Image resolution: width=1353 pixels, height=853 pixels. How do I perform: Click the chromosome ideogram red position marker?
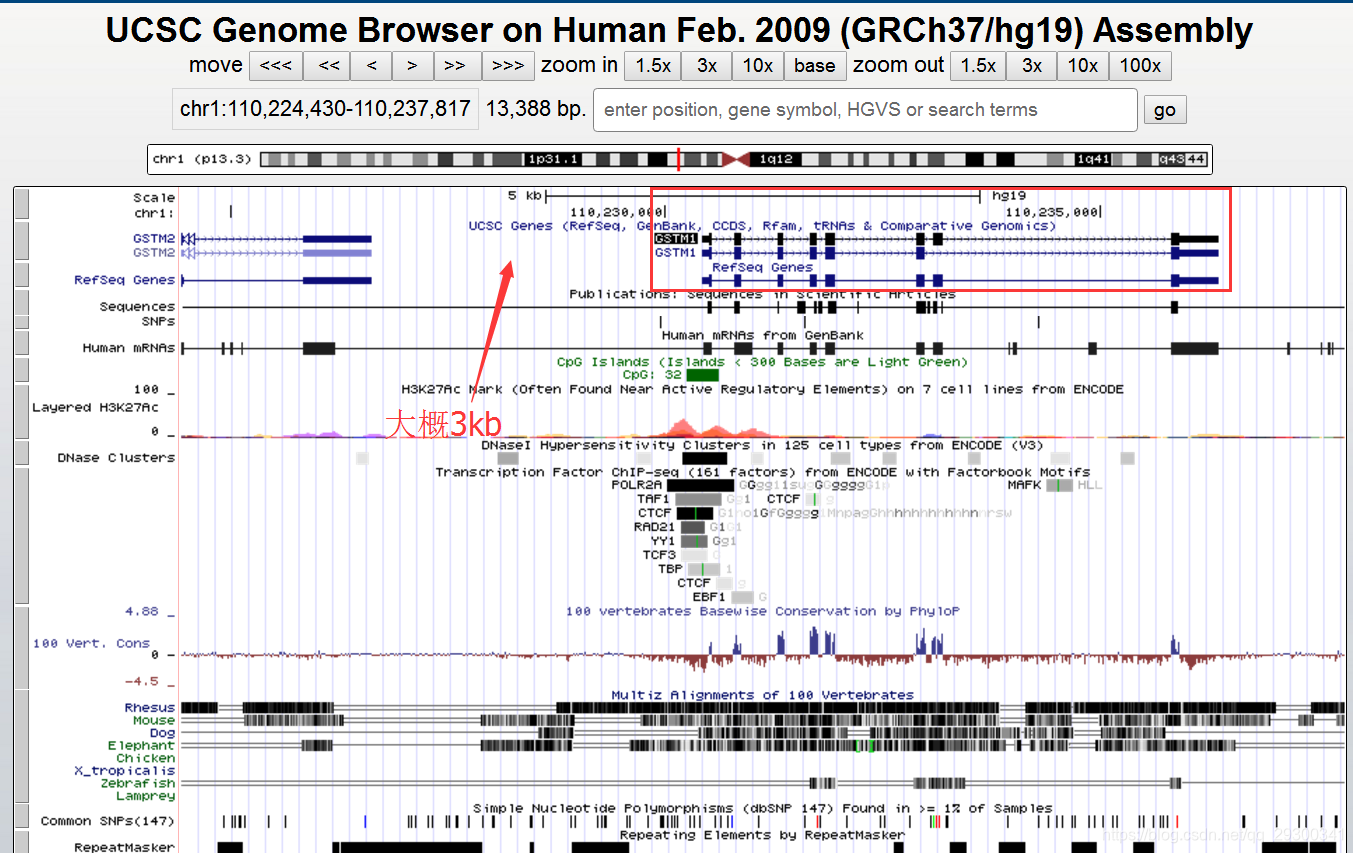(x=679, y=159)
